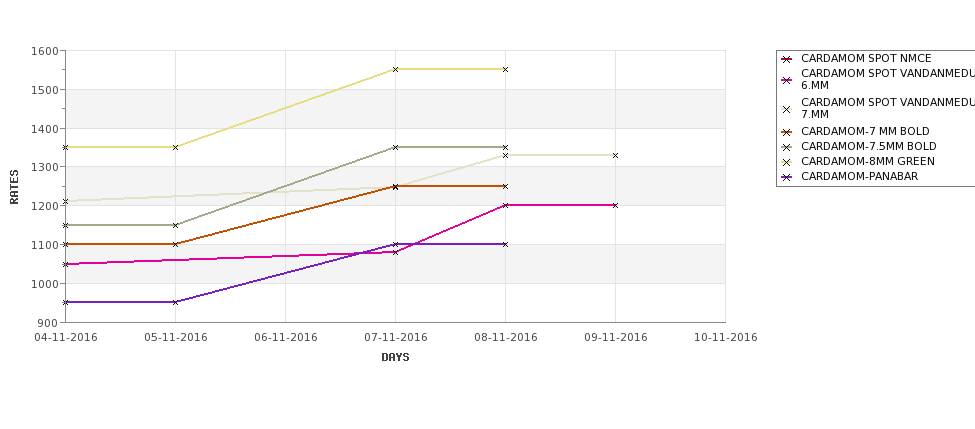Click the magenta 6.MM data point on 09-11-2016

(616, 205)
